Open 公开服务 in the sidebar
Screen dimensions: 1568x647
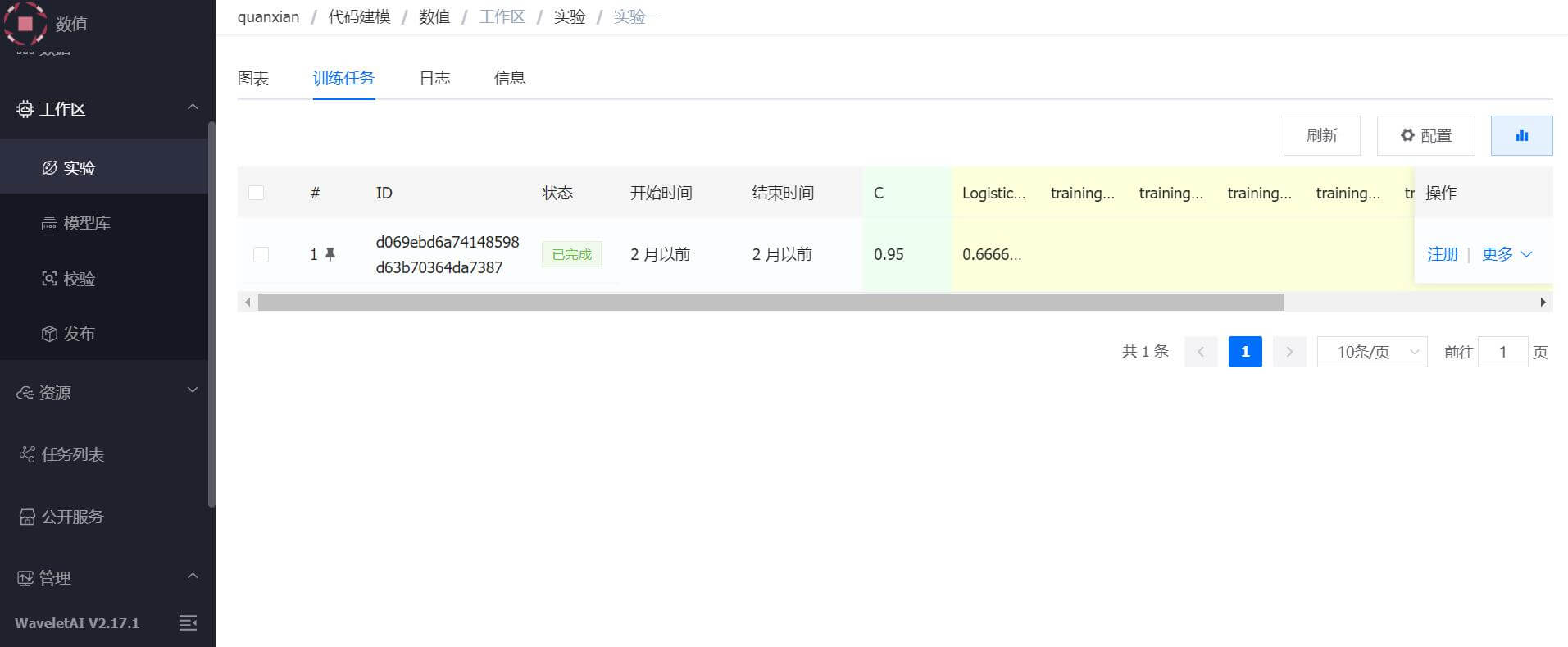72,517
